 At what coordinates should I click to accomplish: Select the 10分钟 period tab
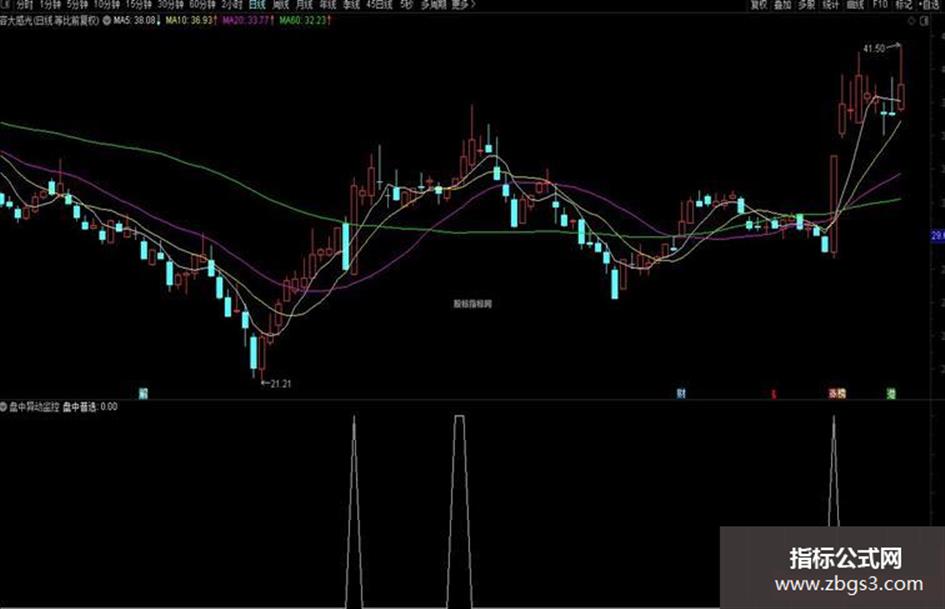[x=106, y=4]
